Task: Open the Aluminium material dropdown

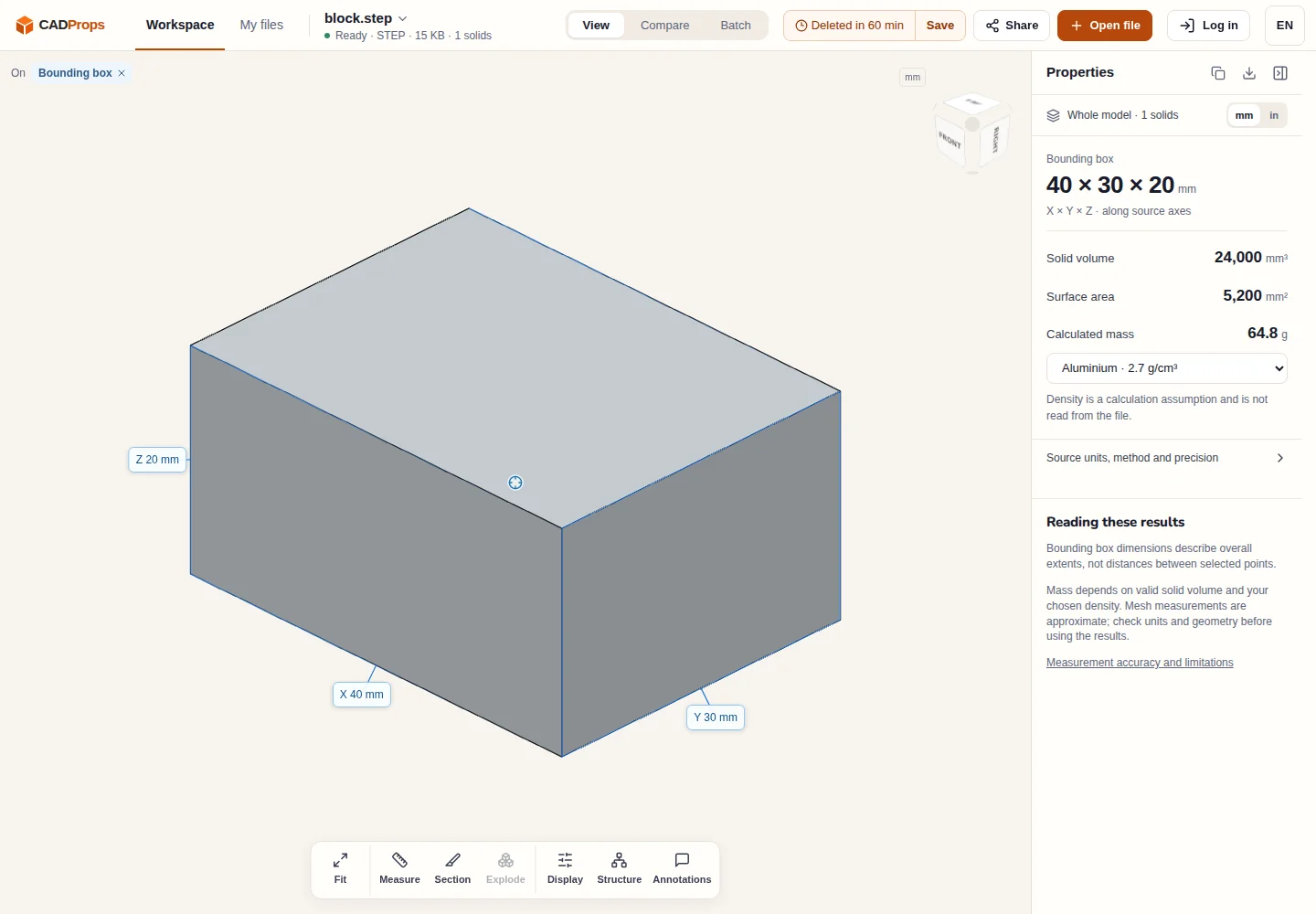Action: [1167, 368]
